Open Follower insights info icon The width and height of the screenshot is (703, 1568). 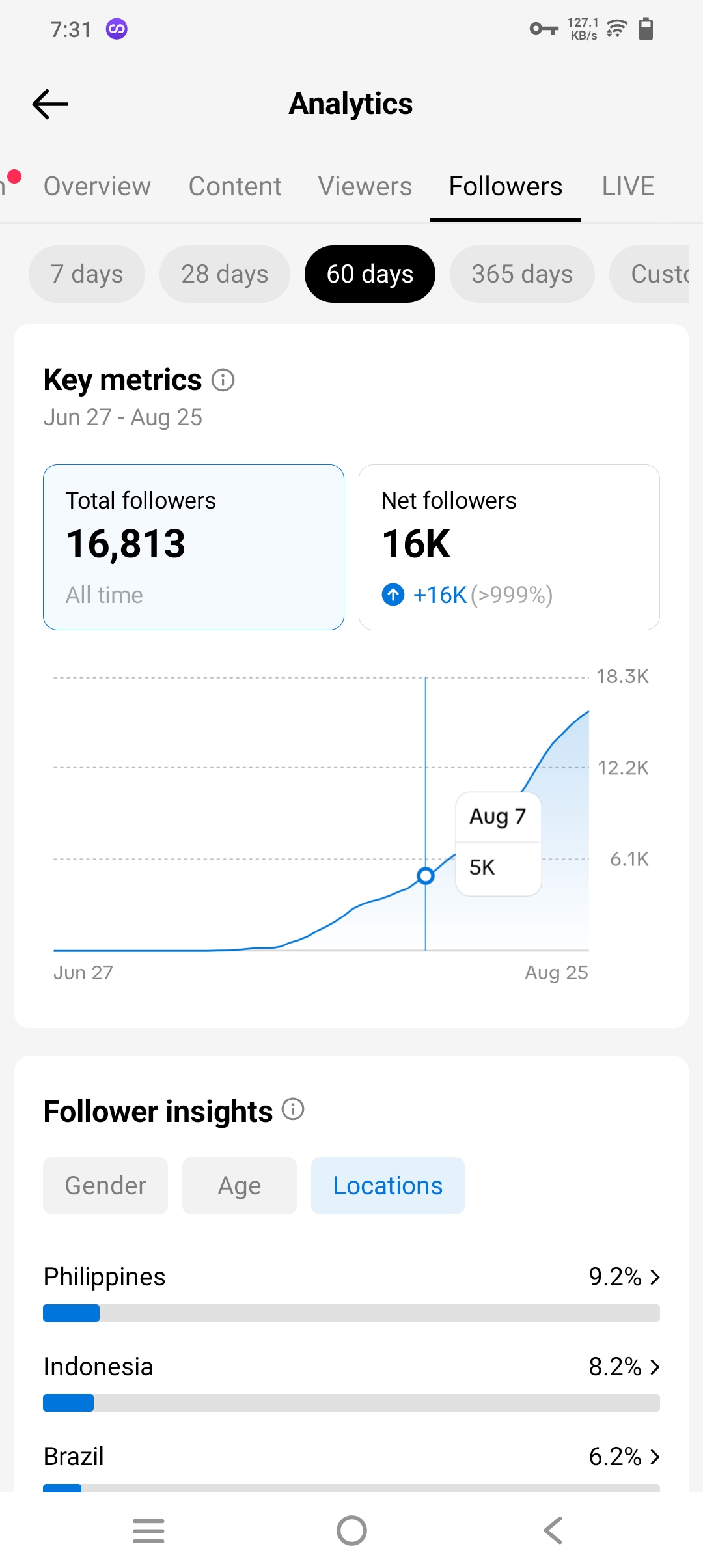[293, 1109]
